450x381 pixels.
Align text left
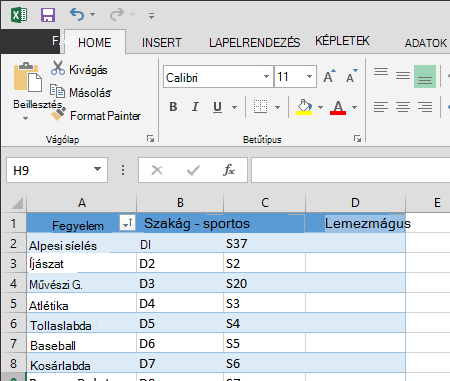(x=381, y=107)
